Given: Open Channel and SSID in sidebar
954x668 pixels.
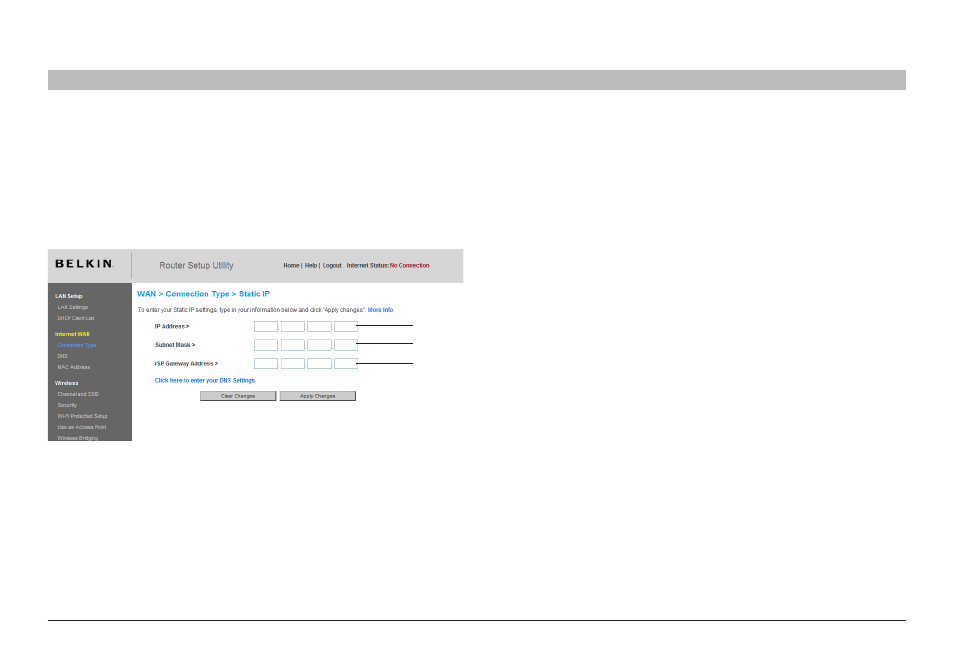Looking at the screenshot, I should click(x=78, y=394).
